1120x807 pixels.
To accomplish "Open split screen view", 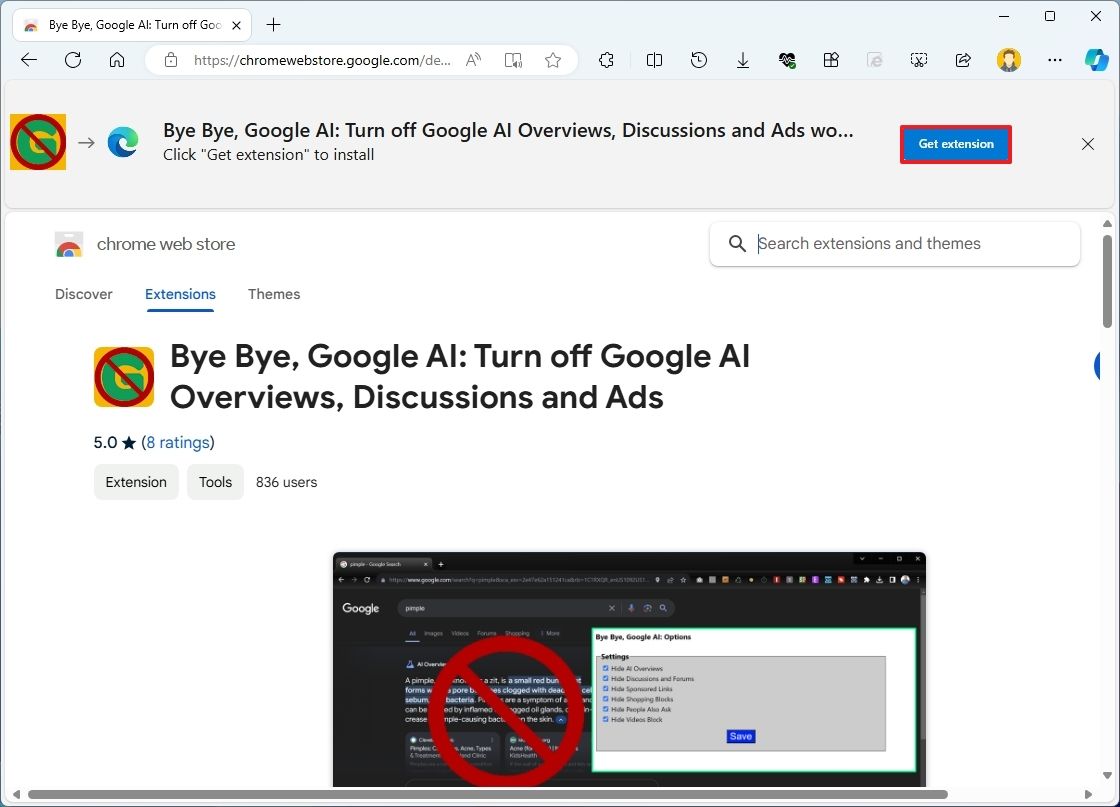I will pyautogui.click(x=654, y=60).
